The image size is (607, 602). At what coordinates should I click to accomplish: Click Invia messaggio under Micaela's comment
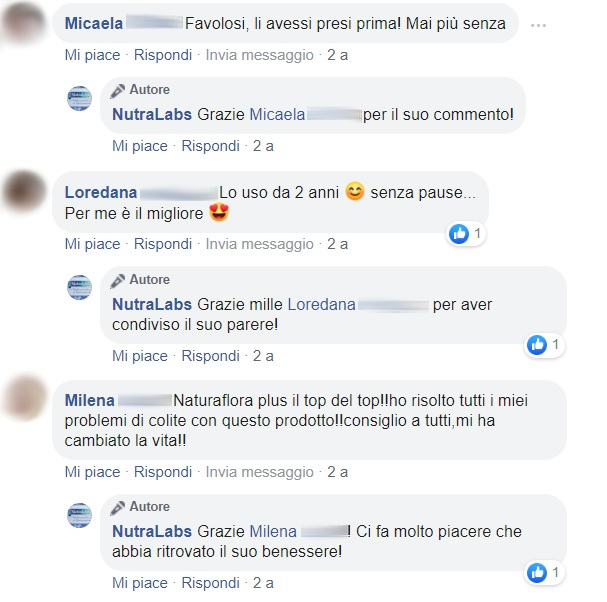[259, 55]
